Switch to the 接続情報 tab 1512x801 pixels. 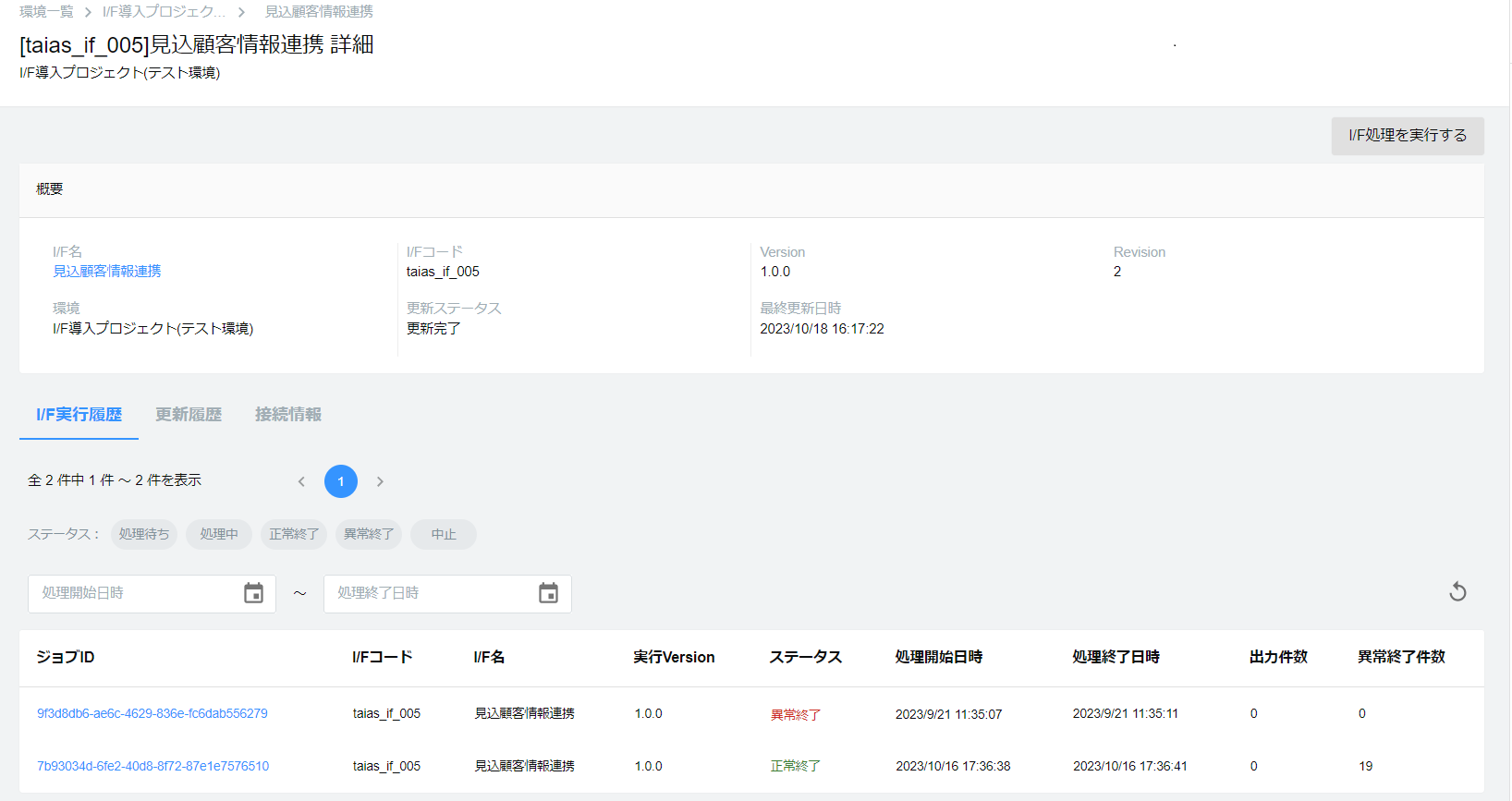(288, 415)
